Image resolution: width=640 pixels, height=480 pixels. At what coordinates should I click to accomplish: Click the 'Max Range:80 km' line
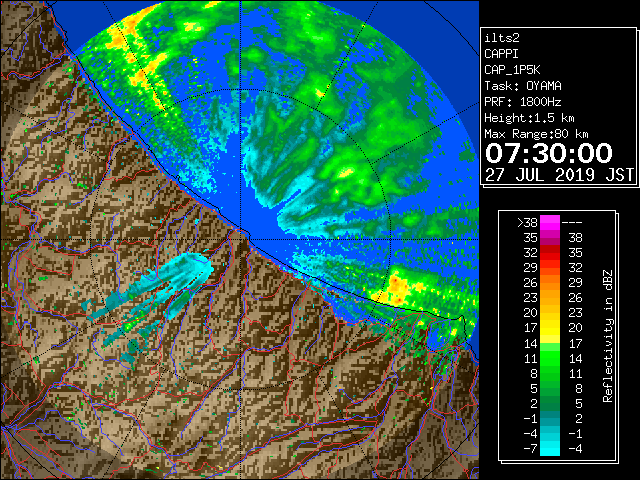click(536, 134)
